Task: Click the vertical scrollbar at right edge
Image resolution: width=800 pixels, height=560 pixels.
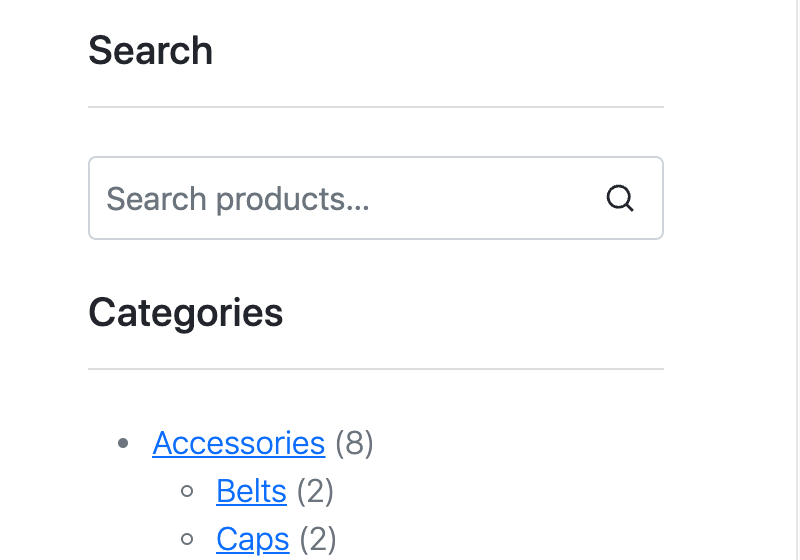Action: click(x=797, y=280)
